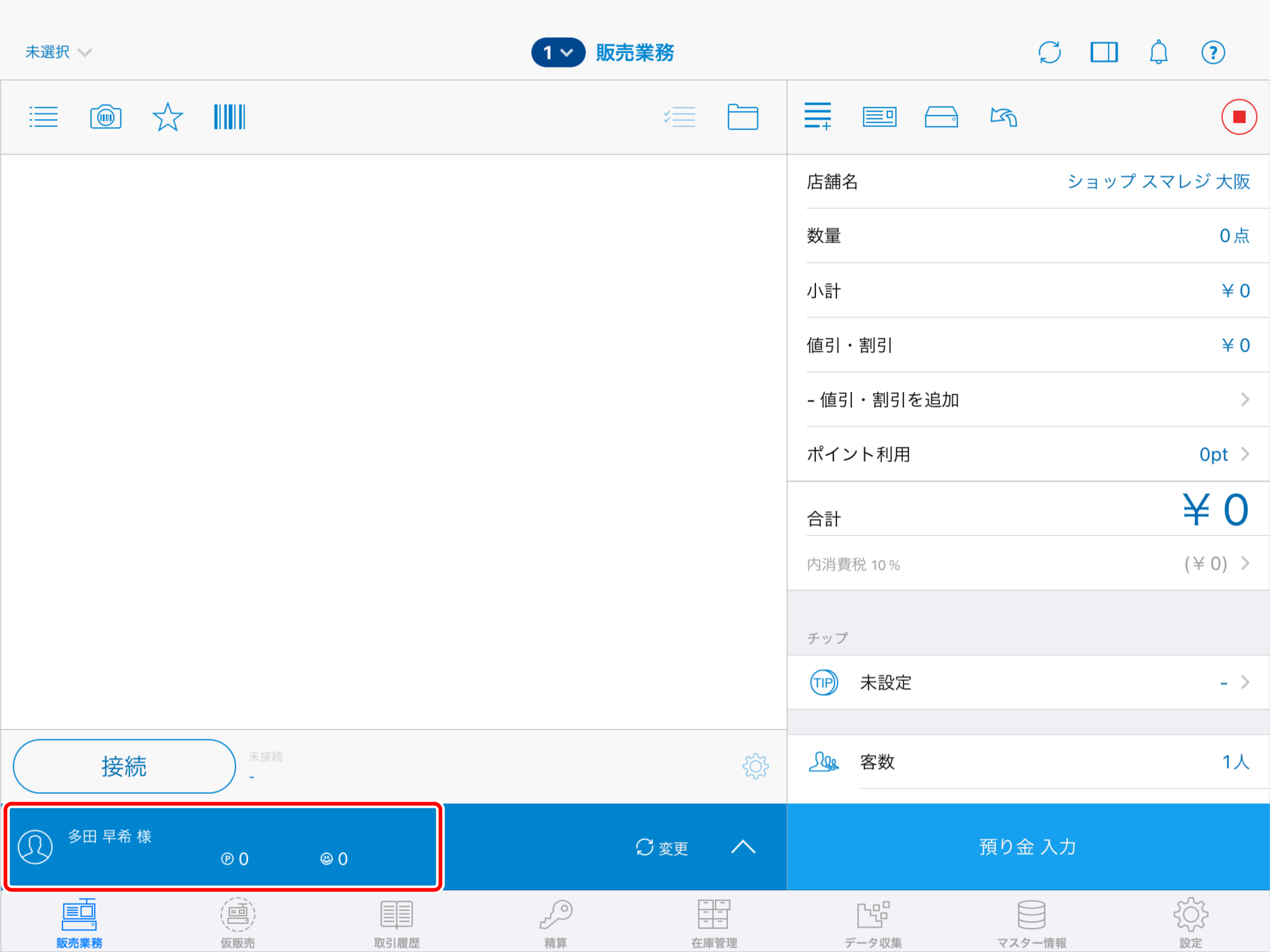Switch to マスター情報 tab
The height and width of the screenshot is (952, 1270).
pyautogui.click(x=1032, y=922)
